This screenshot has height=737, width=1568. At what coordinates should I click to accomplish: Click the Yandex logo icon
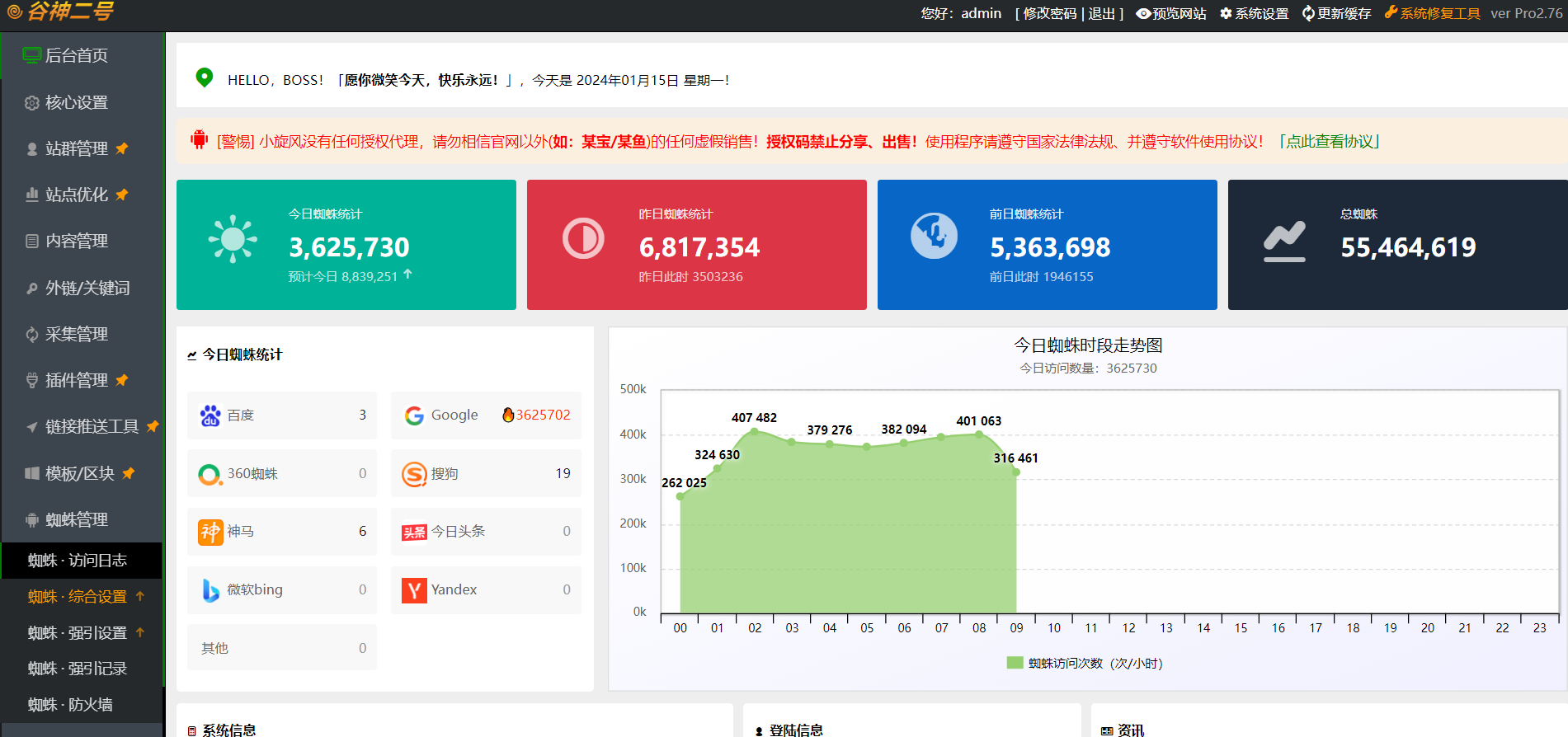414,590
